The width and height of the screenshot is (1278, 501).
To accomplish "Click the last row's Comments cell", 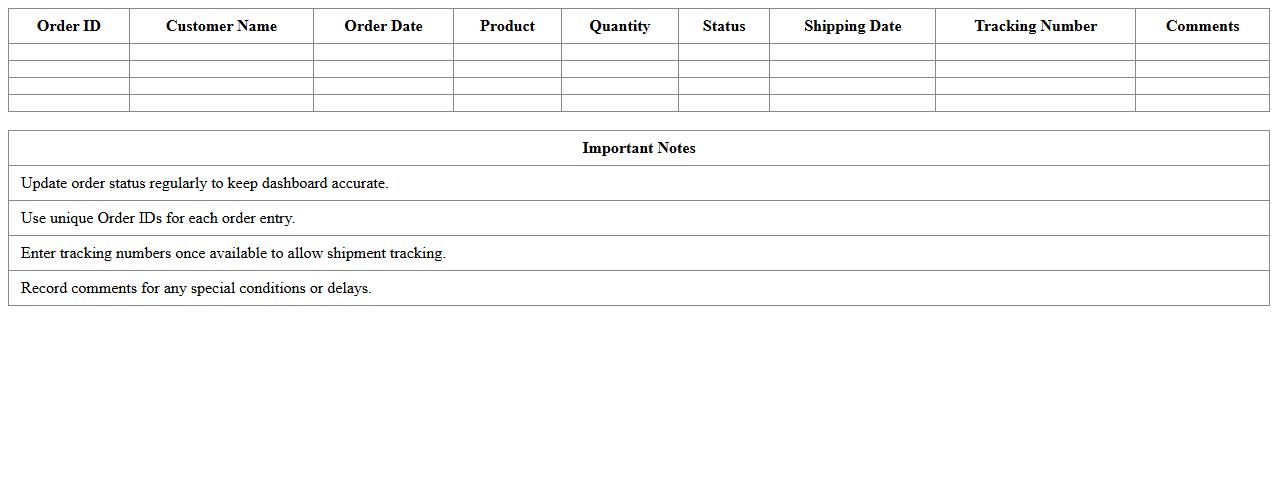I will click(x=1202, y=103).
